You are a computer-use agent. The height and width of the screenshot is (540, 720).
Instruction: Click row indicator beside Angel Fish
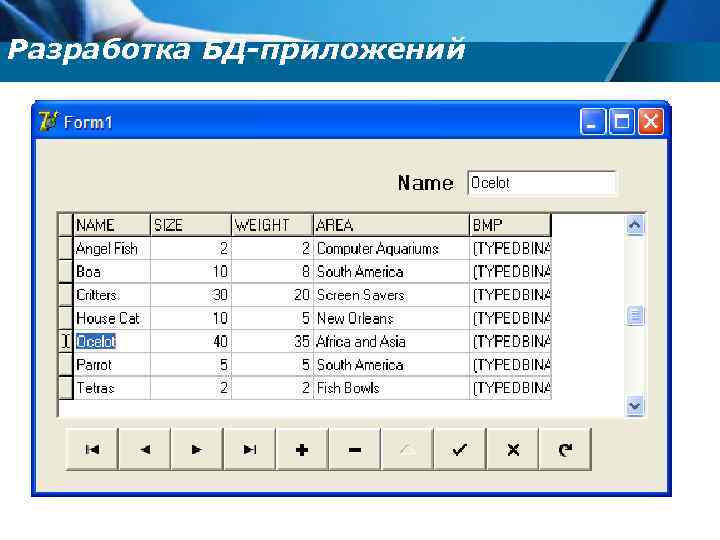(x=66, y=248)
